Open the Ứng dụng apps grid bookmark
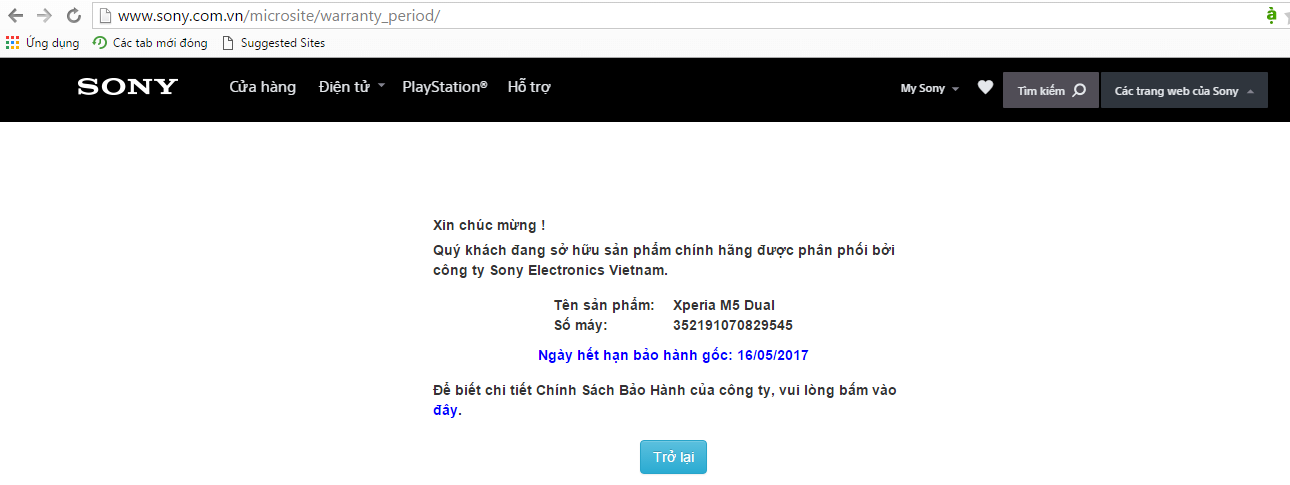 (x=42, y=43)
